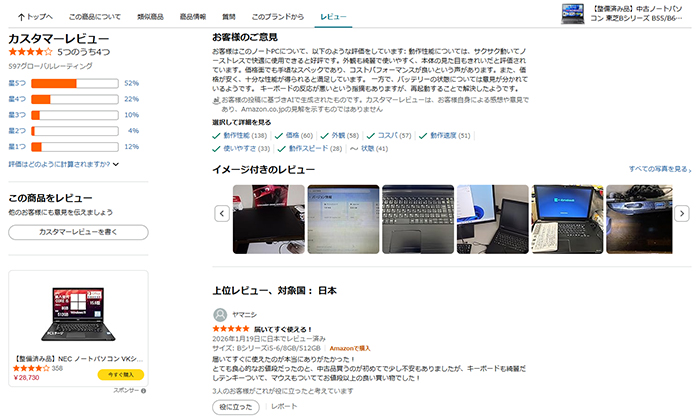
Task: Click the yellow 今すぐ購入 button
Action: point(121,375)
